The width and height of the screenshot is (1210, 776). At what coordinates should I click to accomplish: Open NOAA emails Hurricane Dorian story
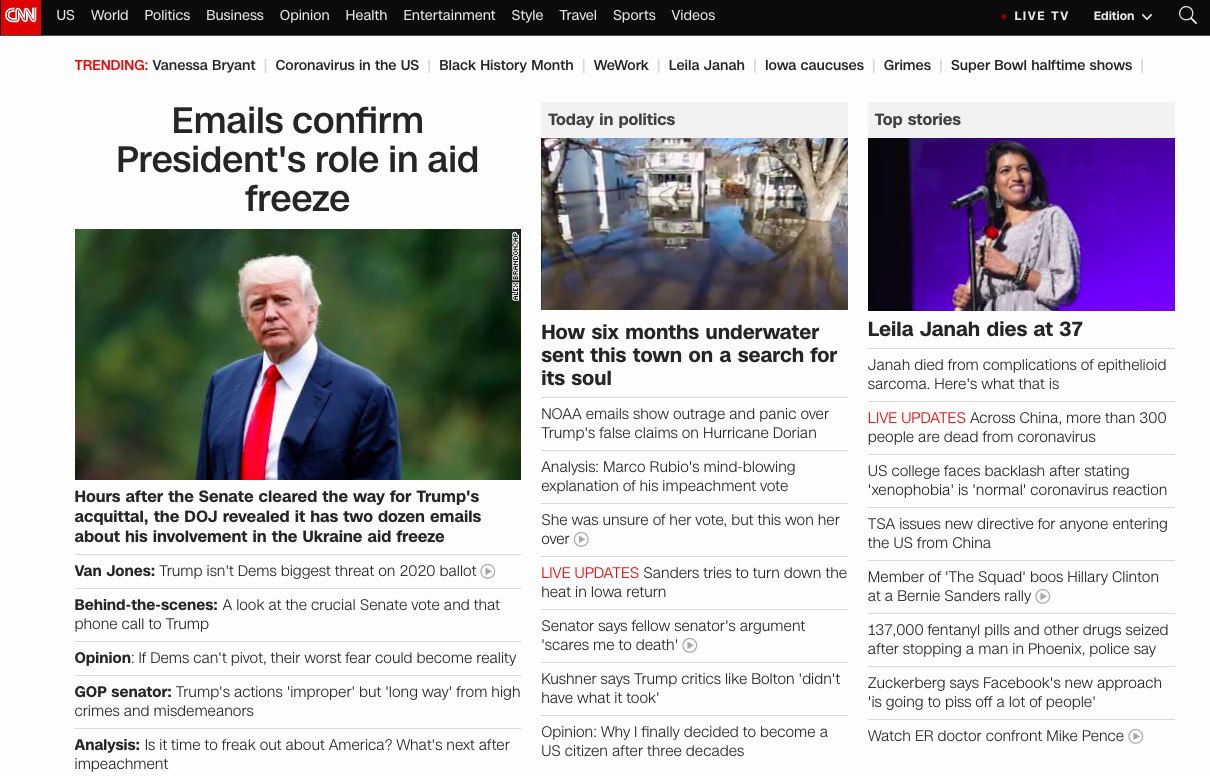[x=685, y=423]
